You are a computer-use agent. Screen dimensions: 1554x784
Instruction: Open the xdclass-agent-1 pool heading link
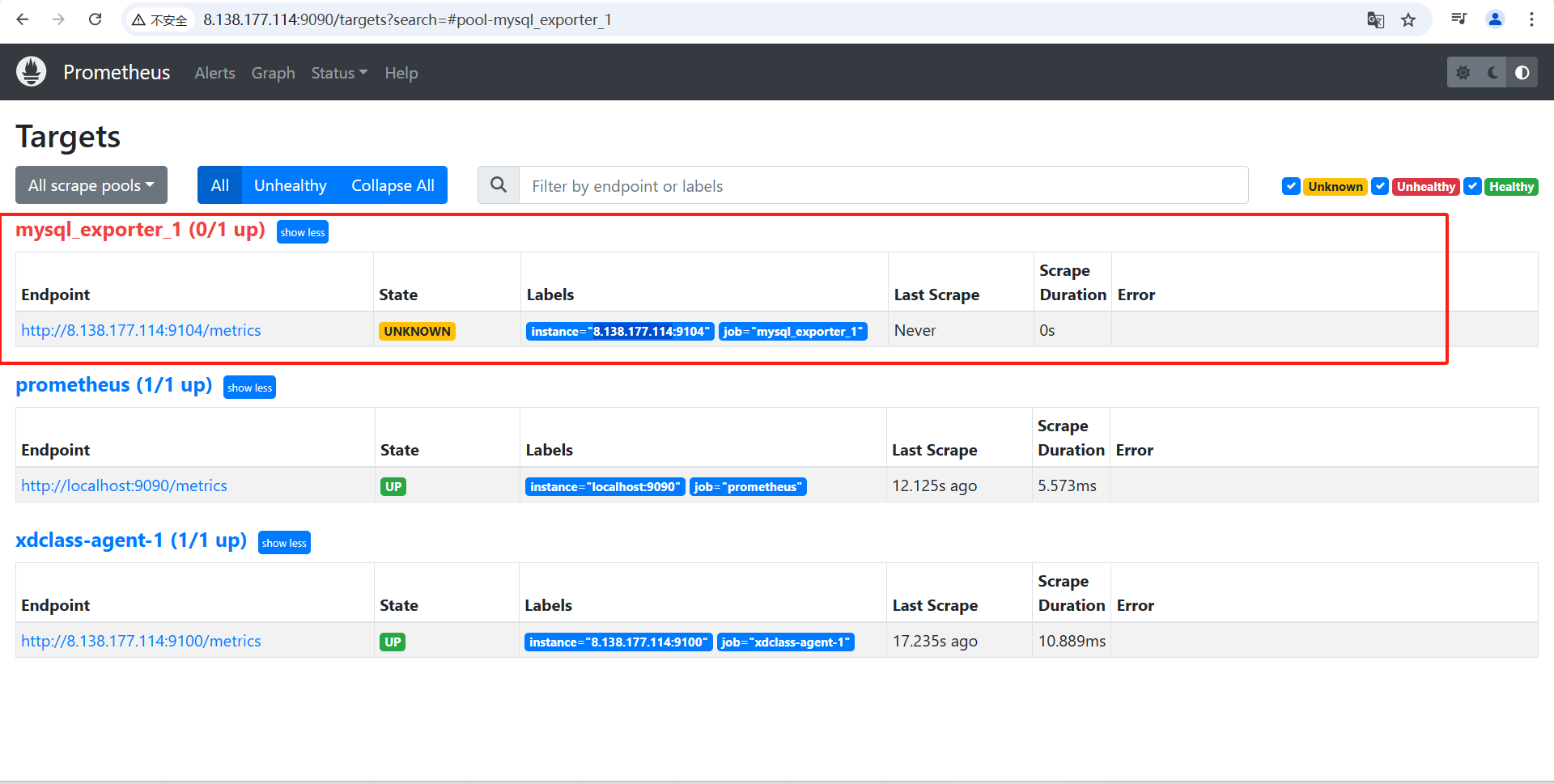pyautogui.click(x=131, y=540)
